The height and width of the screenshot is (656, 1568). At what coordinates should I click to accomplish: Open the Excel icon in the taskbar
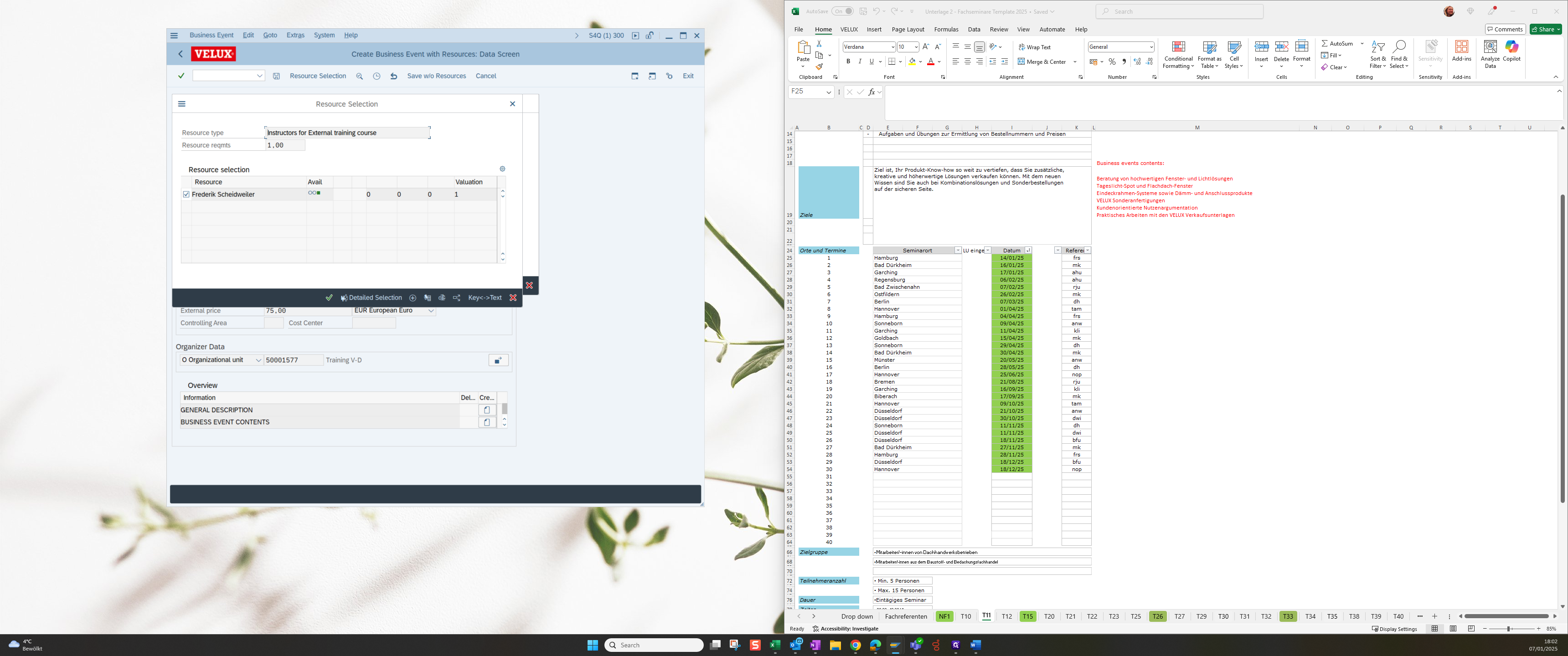tap(775, 645)
